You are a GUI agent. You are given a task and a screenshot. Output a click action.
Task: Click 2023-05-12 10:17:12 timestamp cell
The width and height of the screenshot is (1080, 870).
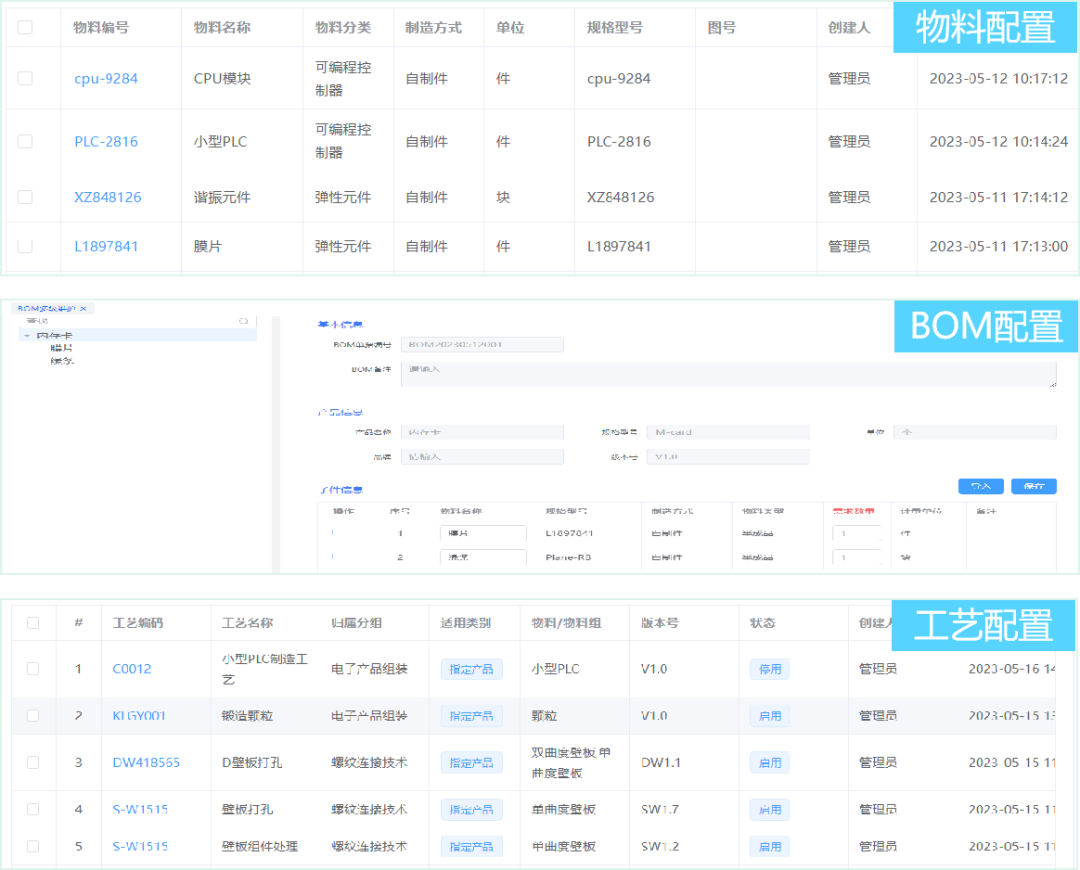(x=999, y=79)
